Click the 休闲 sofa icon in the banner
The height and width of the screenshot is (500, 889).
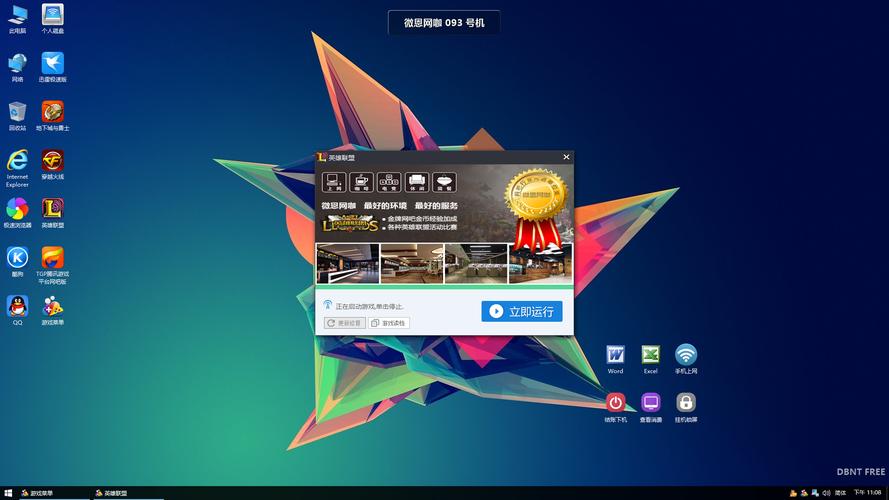pos(417,183)
